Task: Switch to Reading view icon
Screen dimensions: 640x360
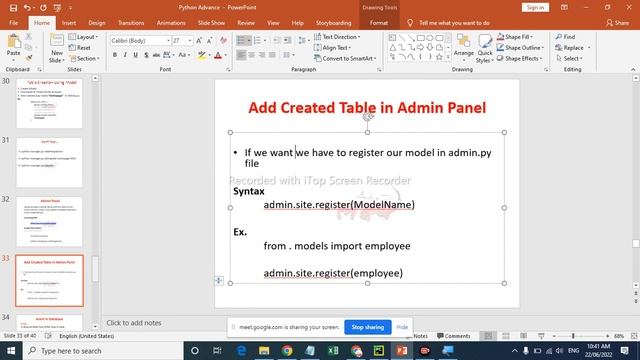Action: 524,336
